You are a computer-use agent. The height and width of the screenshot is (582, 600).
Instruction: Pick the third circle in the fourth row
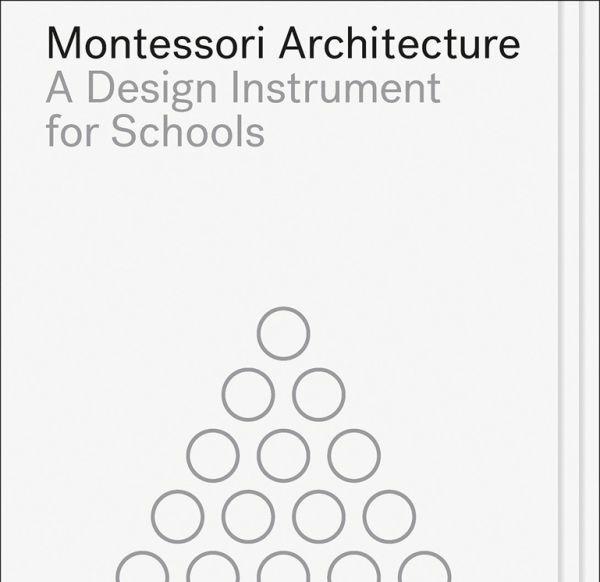pos(319,516)
